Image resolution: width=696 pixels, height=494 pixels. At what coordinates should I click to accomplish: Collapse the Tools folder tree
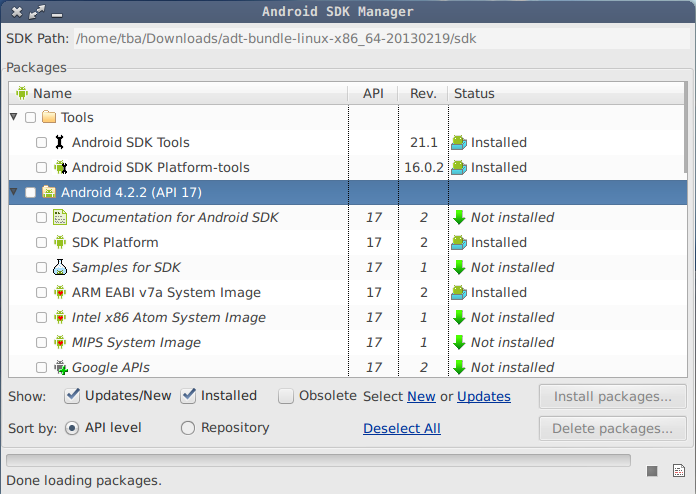point(14,117)
